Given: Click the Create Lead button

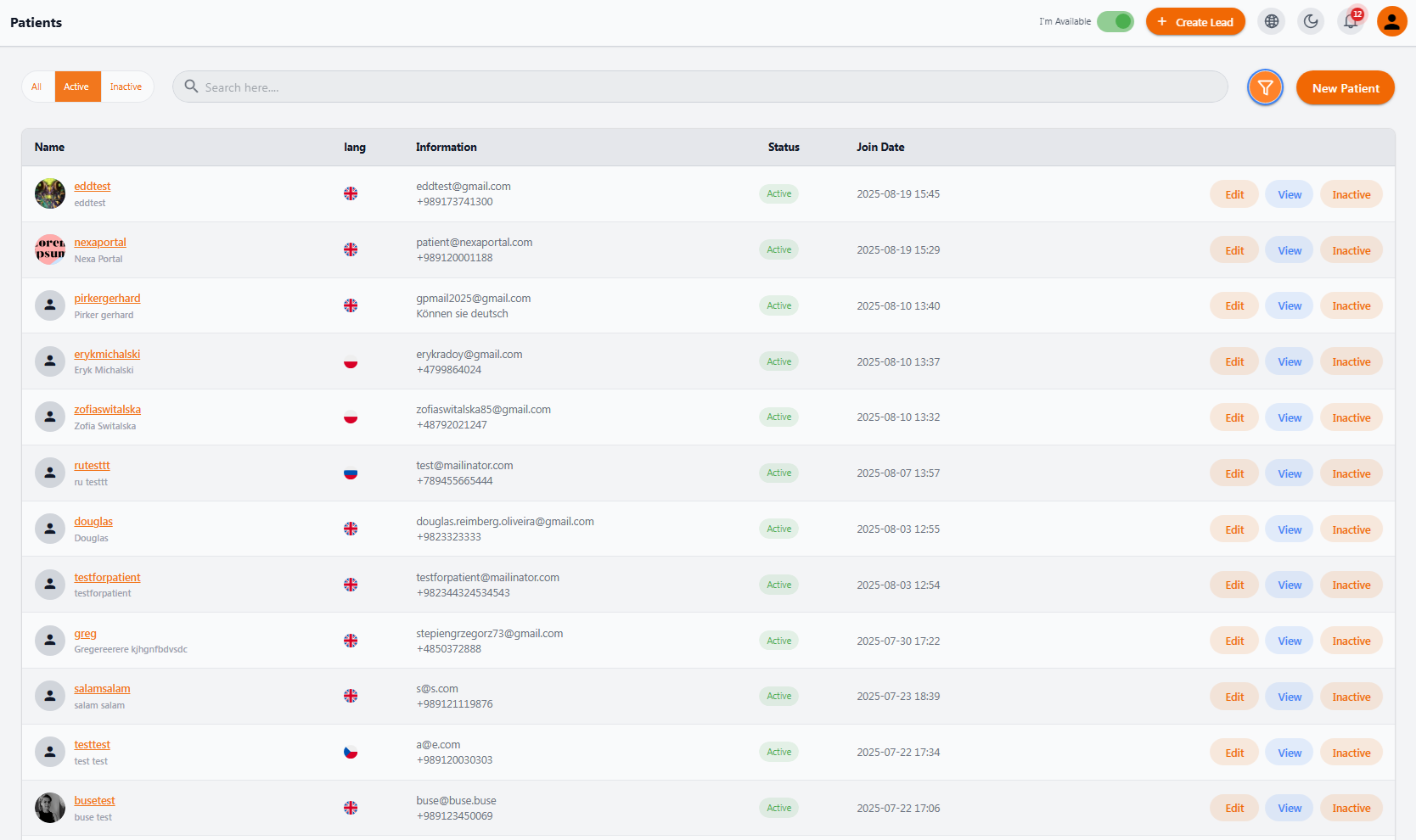Looking at the screenshot, I should pos(1195,22).
